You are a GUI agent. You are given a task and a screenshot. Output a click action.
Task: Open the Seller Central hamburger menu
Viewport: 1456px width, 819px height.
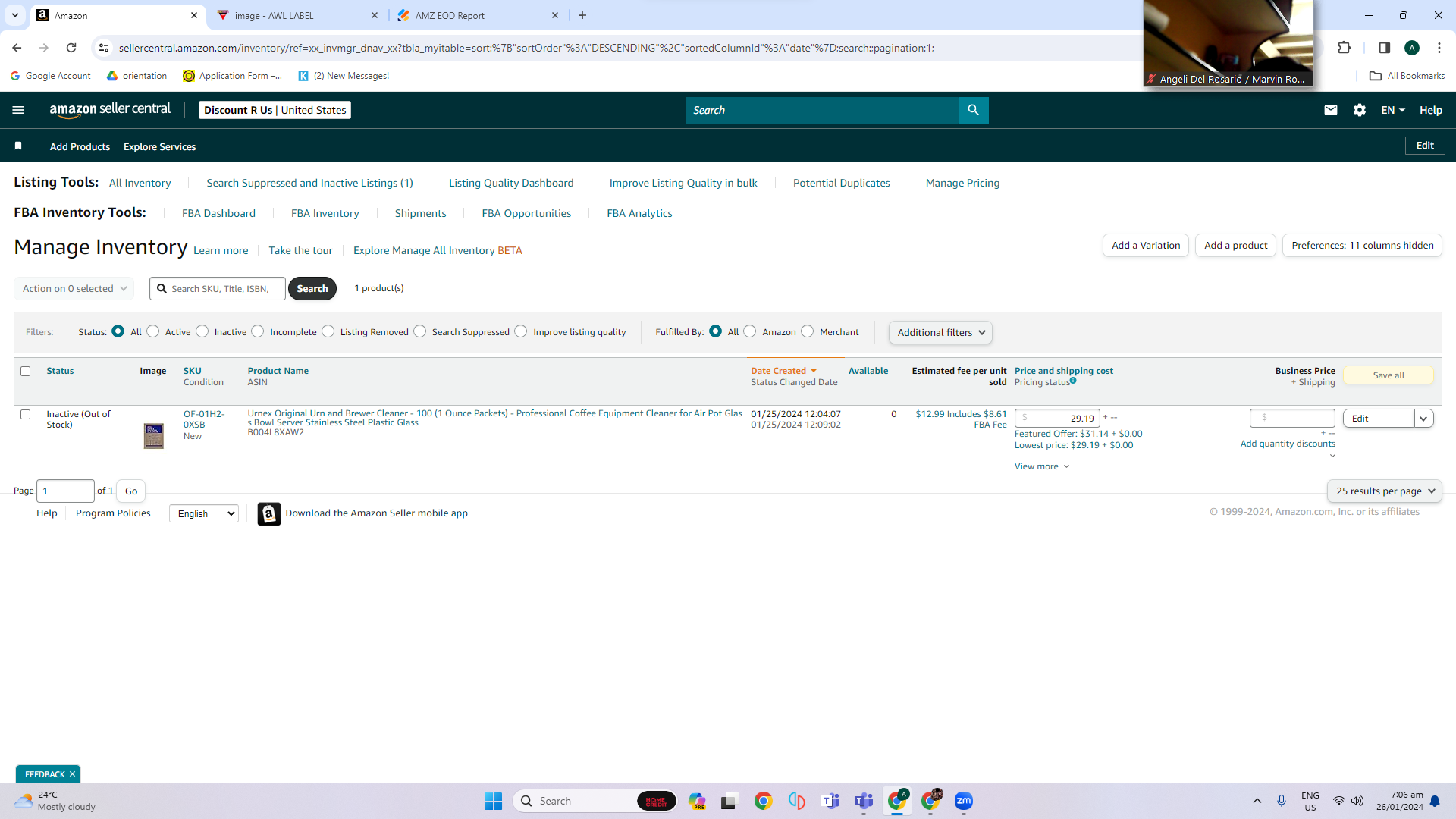pyautogui.click(x=18, y=110)
